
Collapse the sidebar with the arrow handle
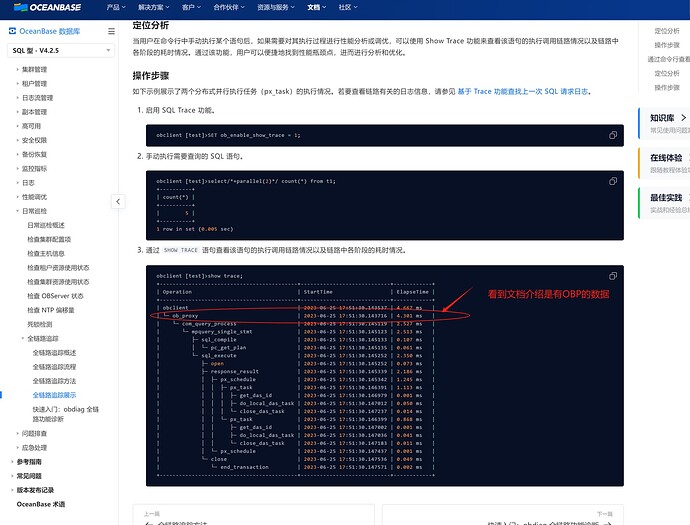118,202
